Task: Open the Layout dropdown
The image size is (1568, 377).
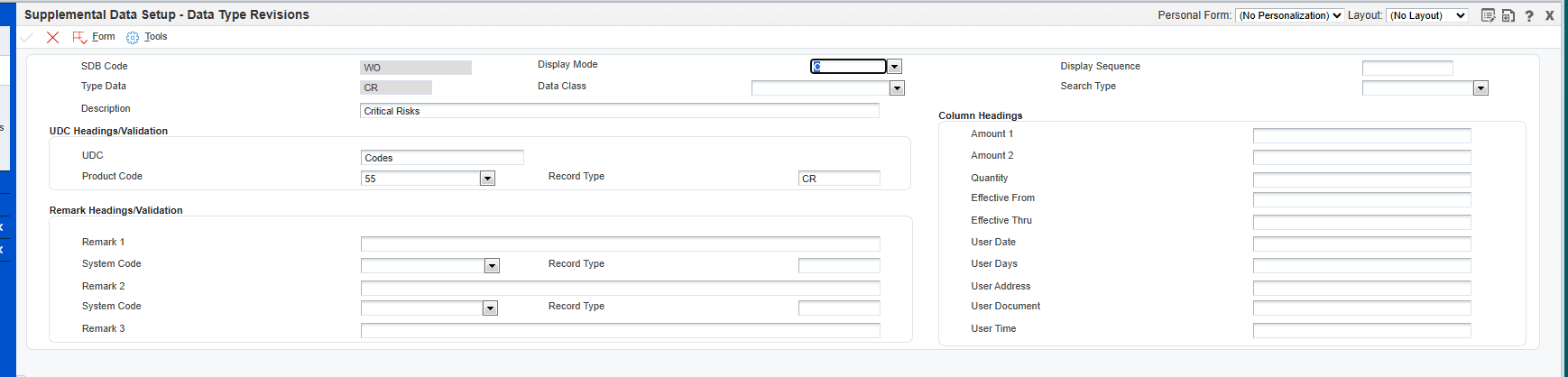Action: coord(1427,15)
